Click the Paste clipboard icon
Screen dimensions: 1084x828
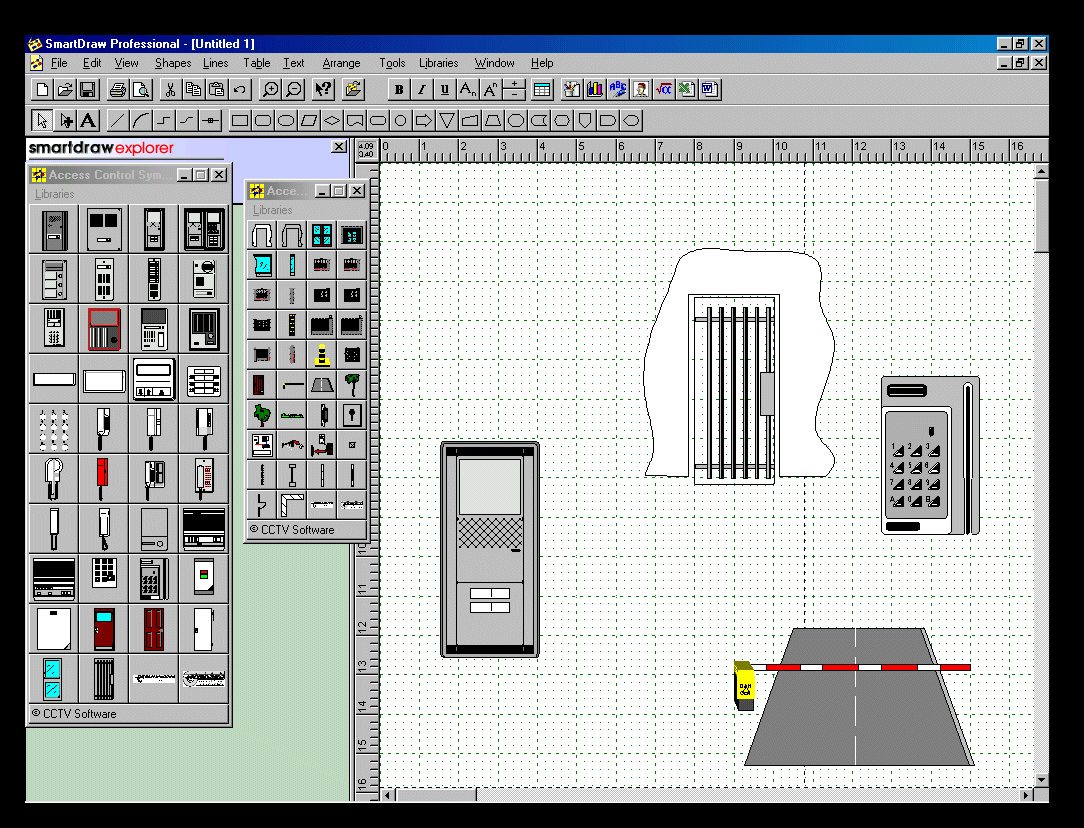pyautogui.click(x=216, y=89)
